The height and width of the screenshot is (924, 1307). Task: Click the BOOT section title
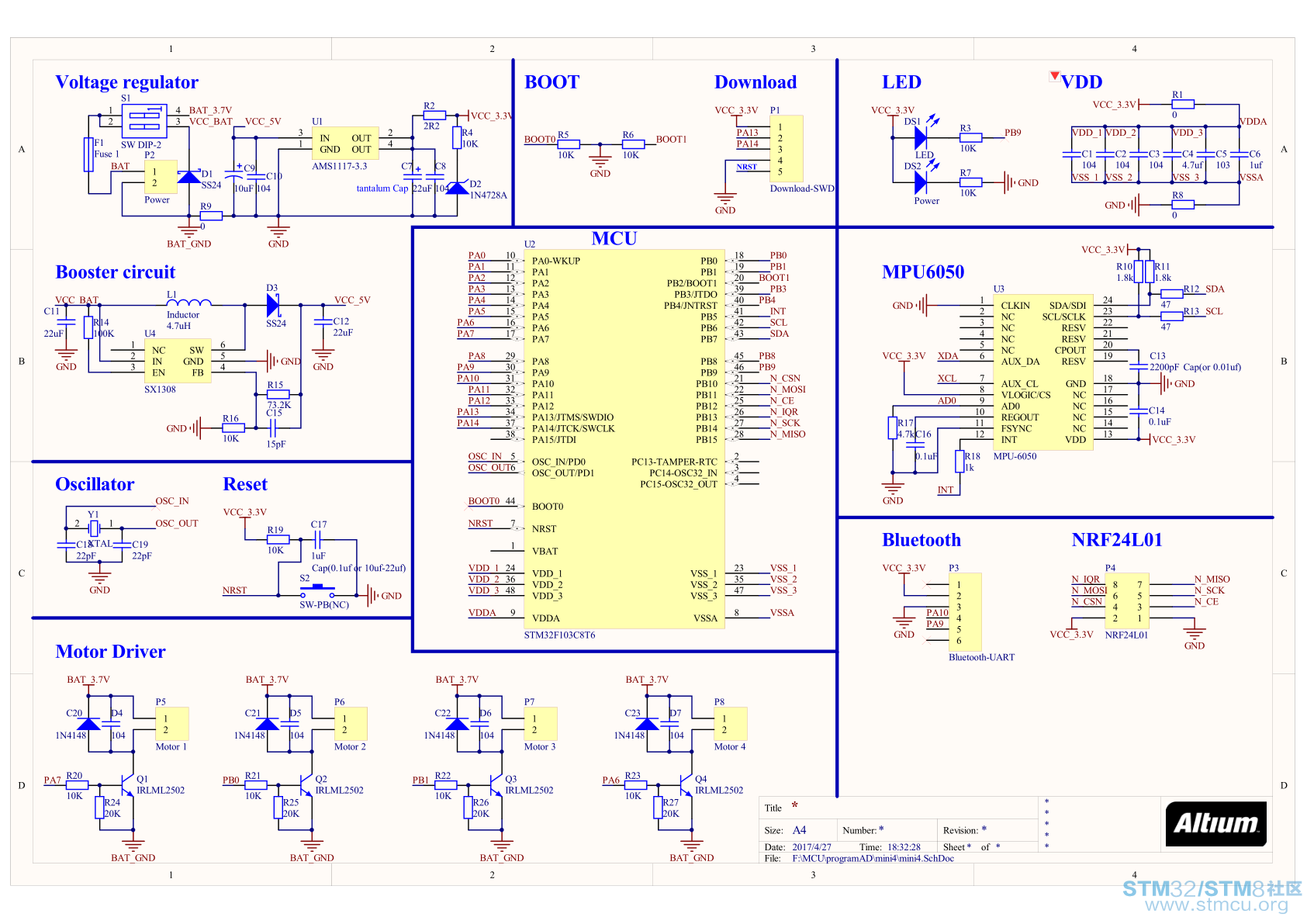click(551, 82)
